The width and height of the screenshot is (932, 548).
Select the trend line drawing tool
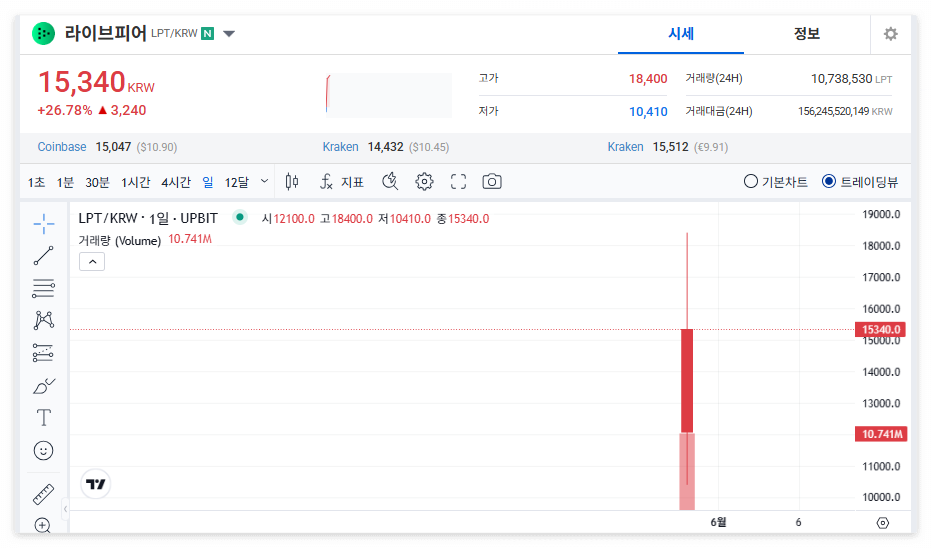[x=43, y=256]
